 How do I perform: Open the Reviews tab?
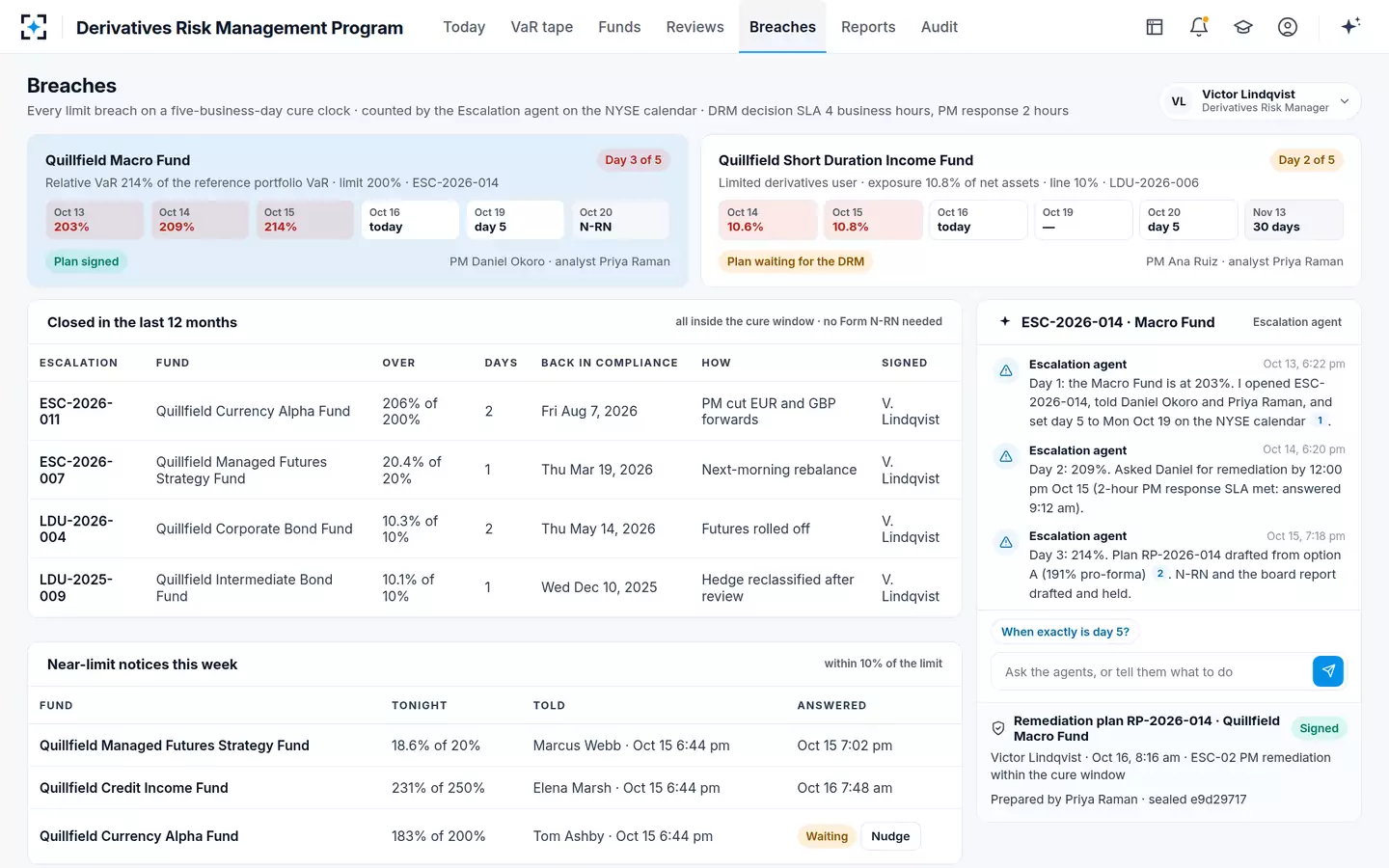pos(694,27)
